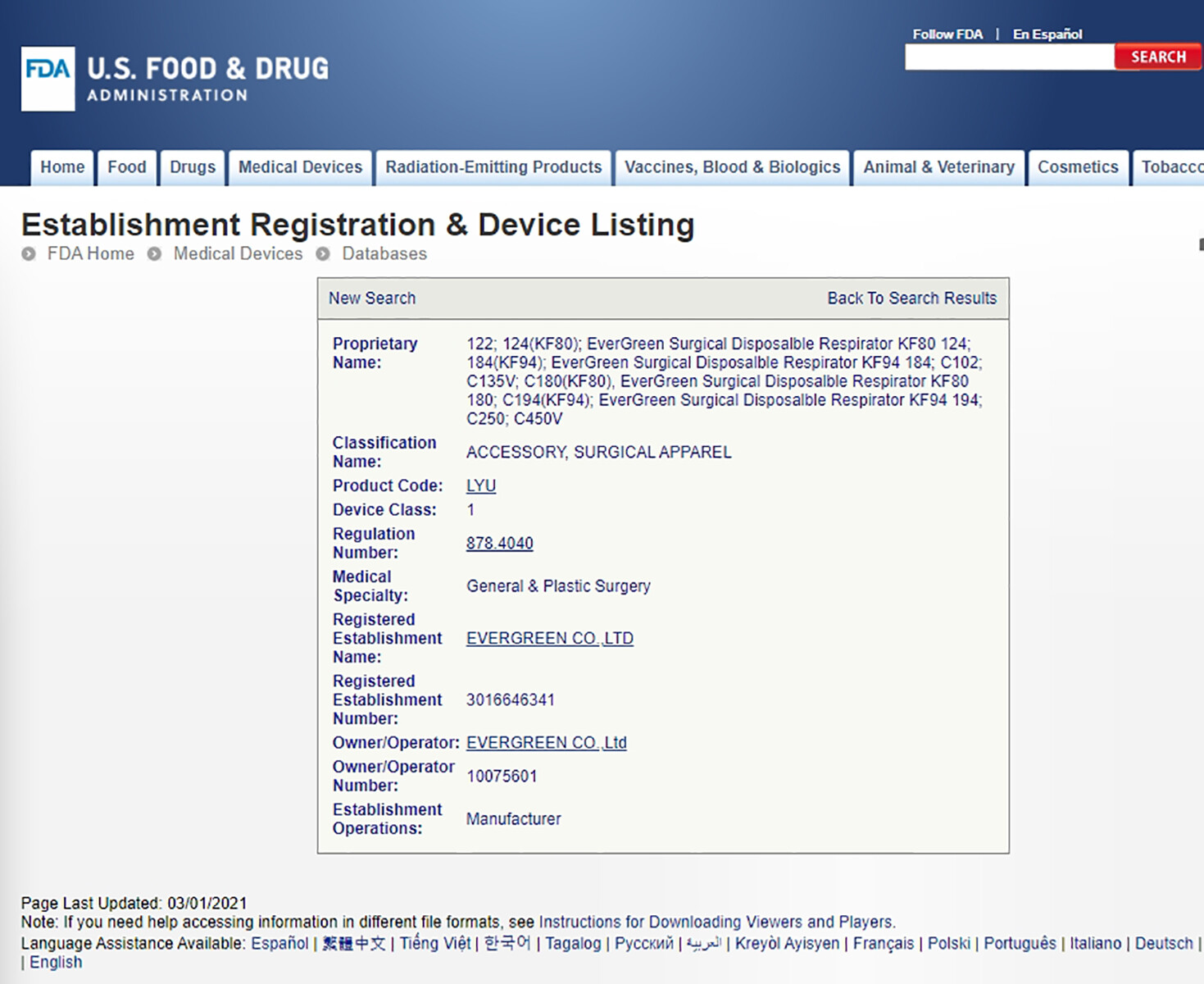Select English language link
The image size is (1204, 984).
pos(56,962)
